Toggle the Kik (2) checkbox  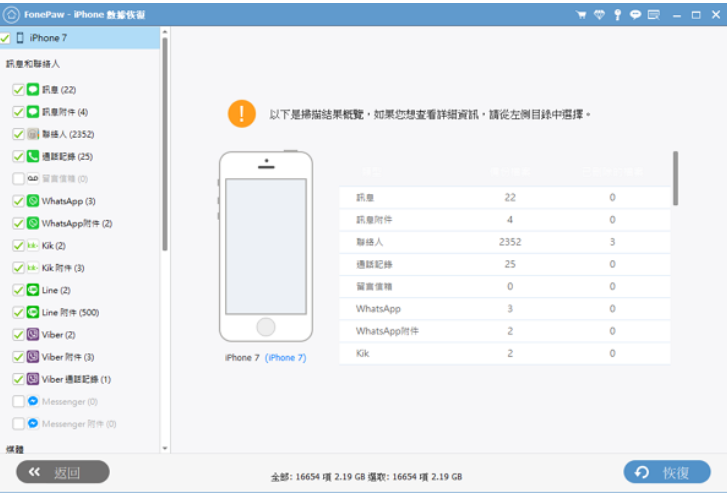pos(18,245)
